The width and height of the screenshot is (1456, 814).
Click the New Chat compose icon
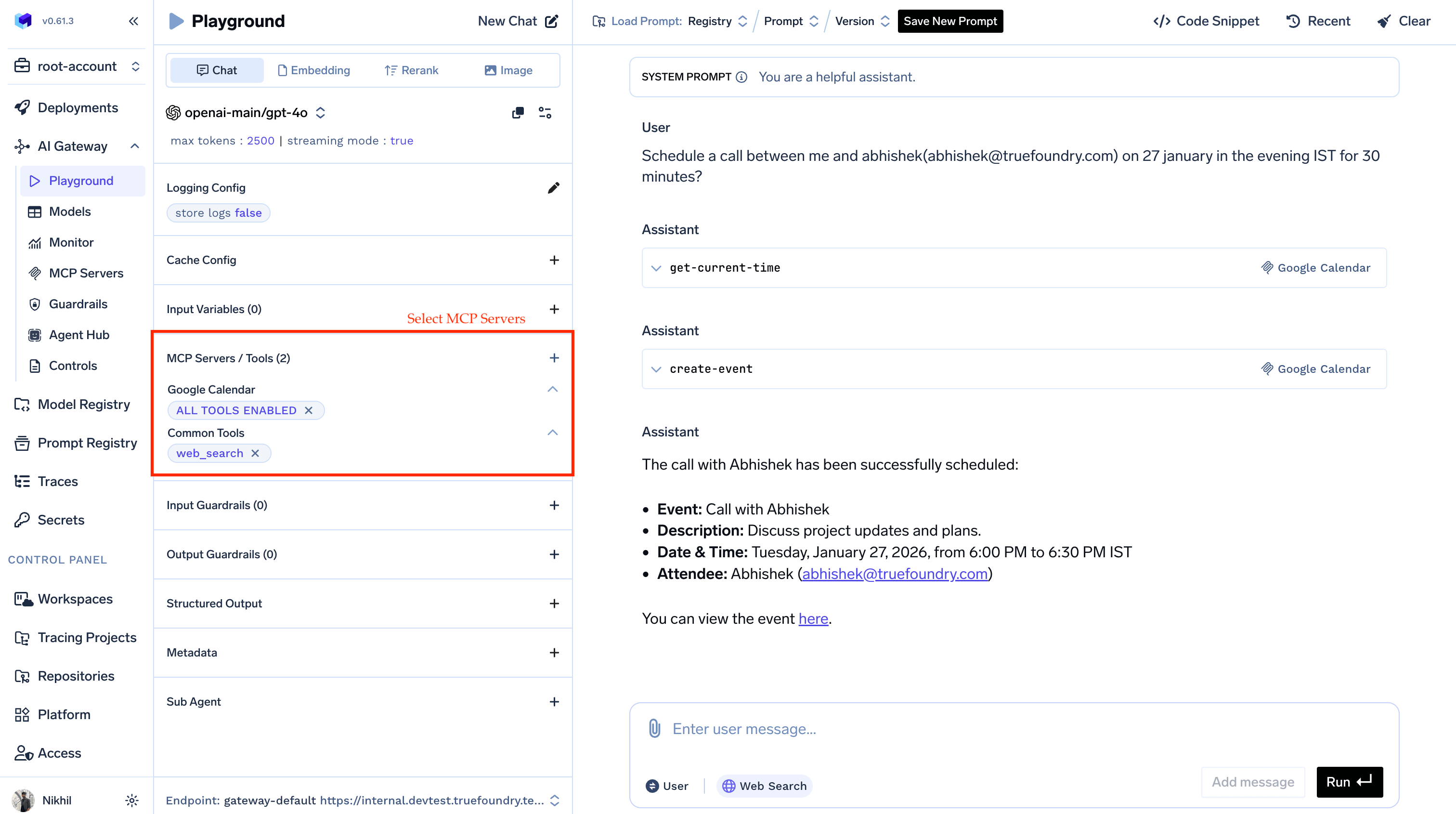click(551, 21)
